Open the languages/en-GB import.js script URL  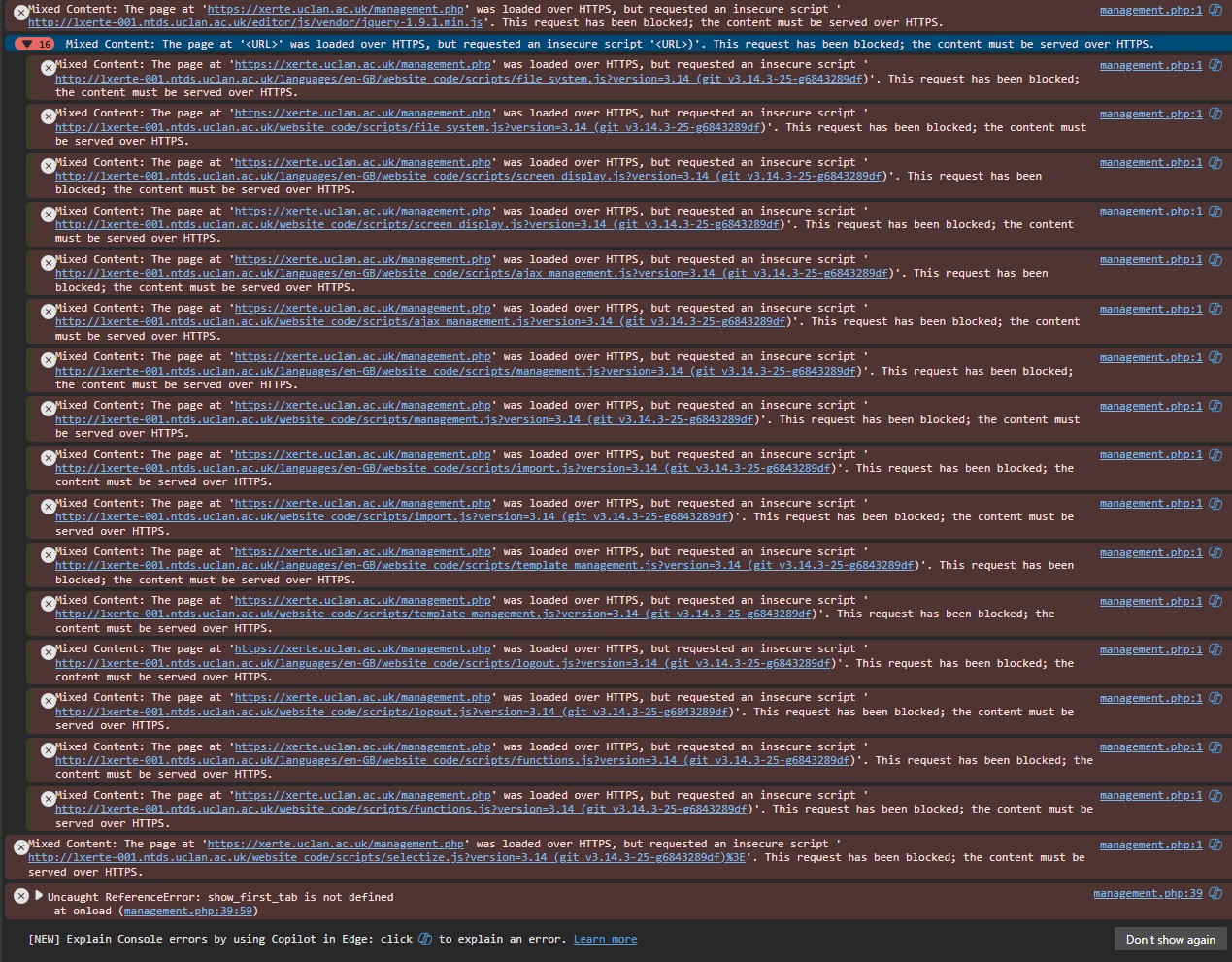443,468
